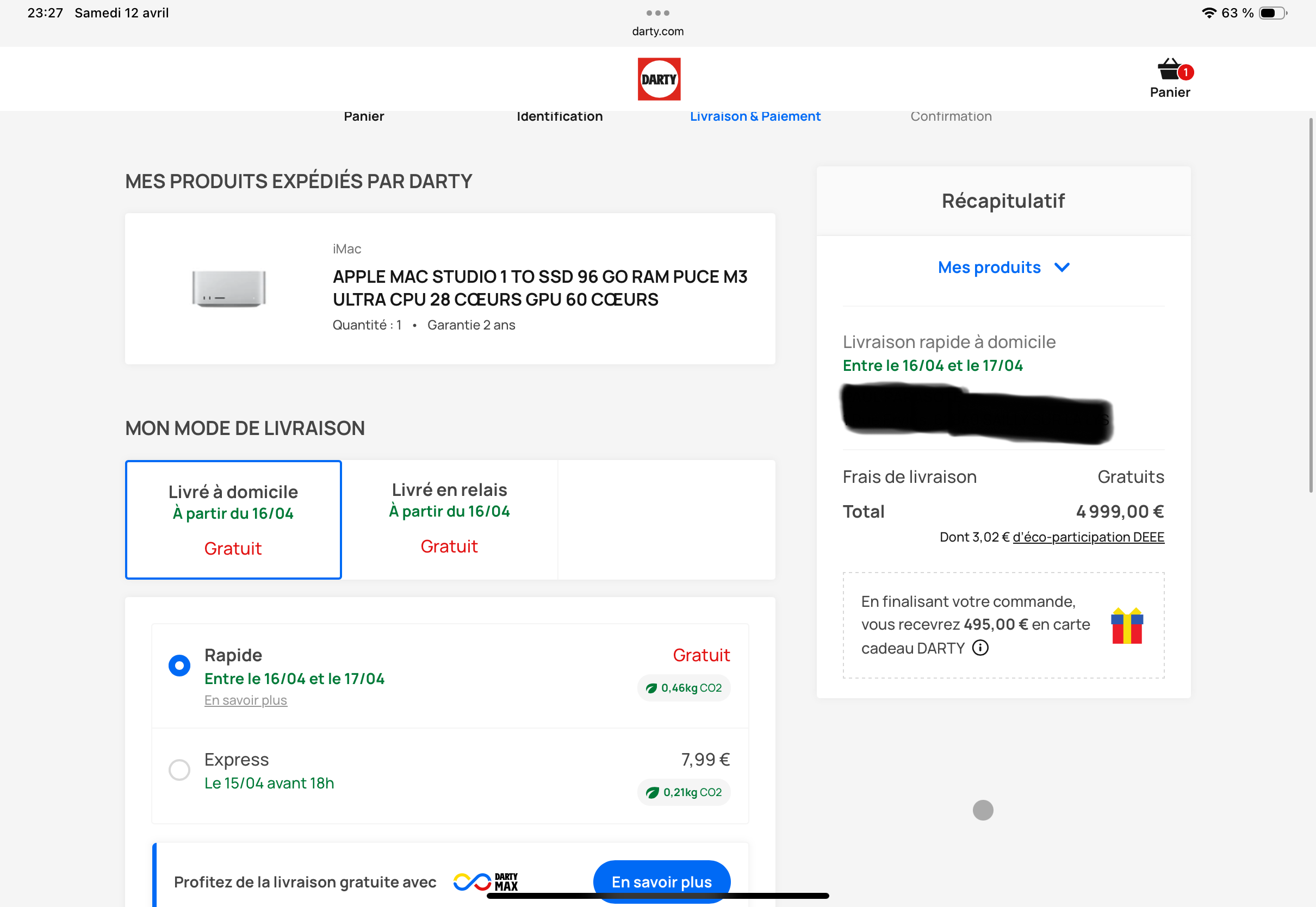Open the d'éco-participation DEEE link
The width and height of the screenshot is (1316, 907).
pyautogui.click(x=1088, y=537)
